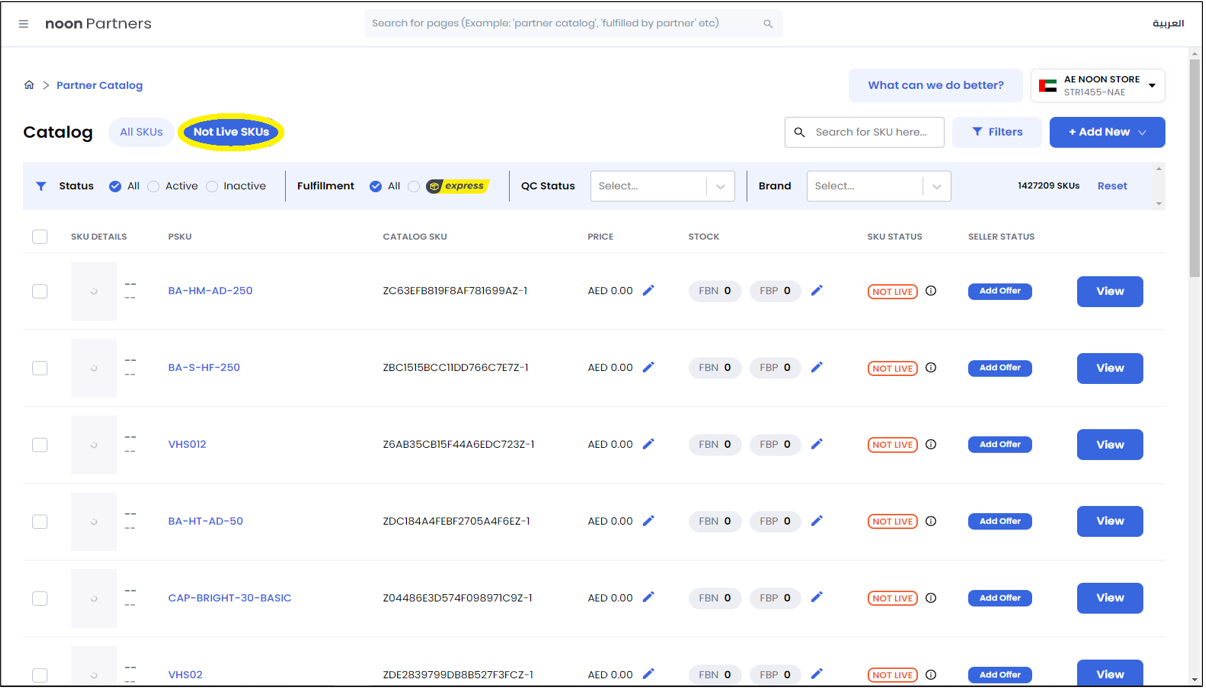Switch to the All SKUs tab

point(141,131)
